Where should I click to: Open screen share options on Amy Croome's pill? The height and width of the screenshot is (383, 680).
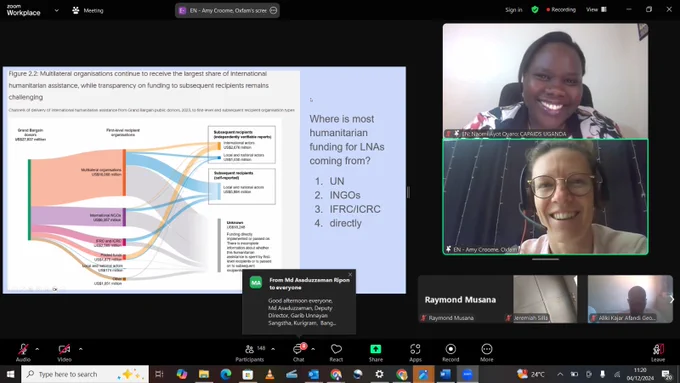[273, 10]
